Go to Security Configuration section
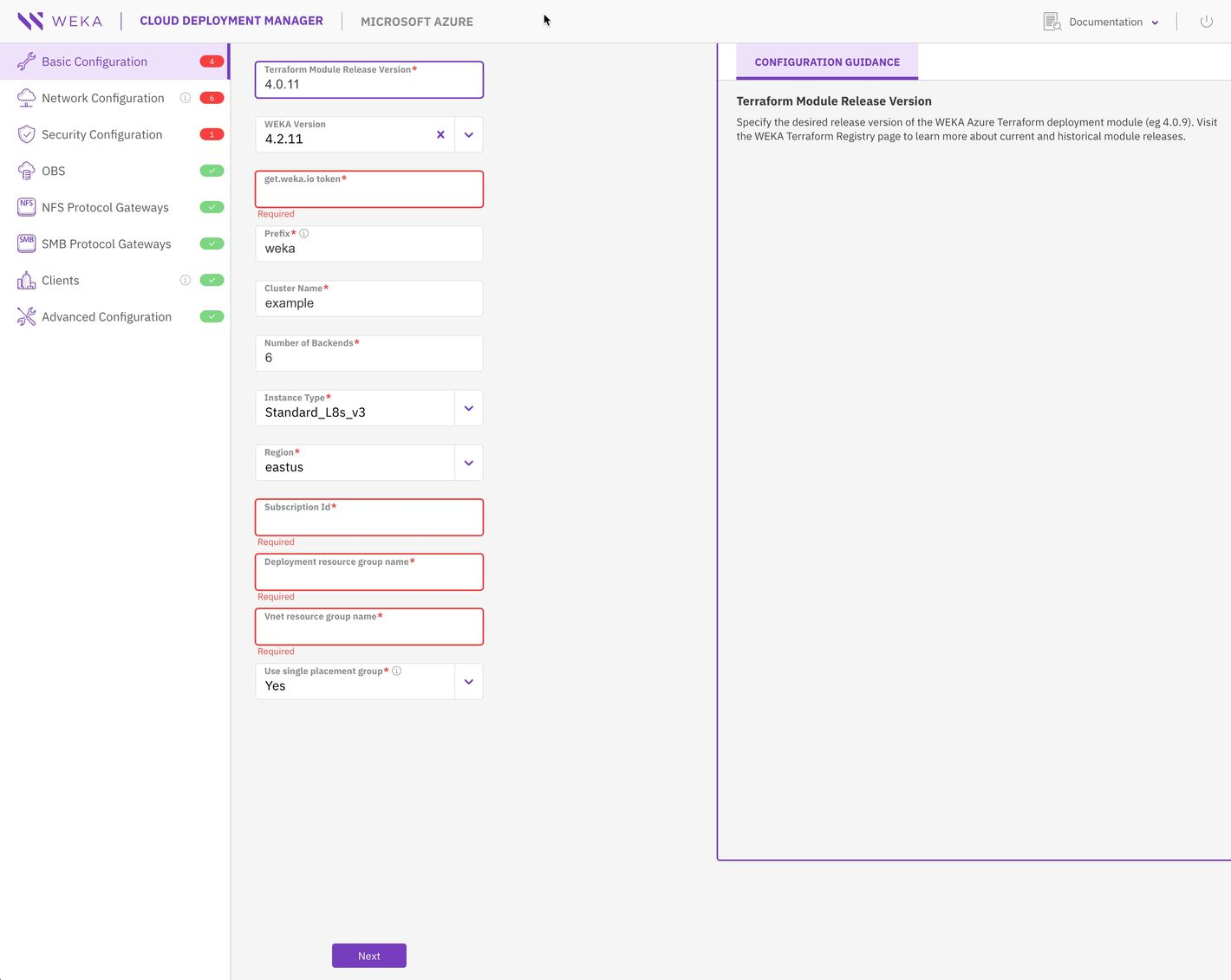Screen dimensions: 1231x980 [101, 134]
